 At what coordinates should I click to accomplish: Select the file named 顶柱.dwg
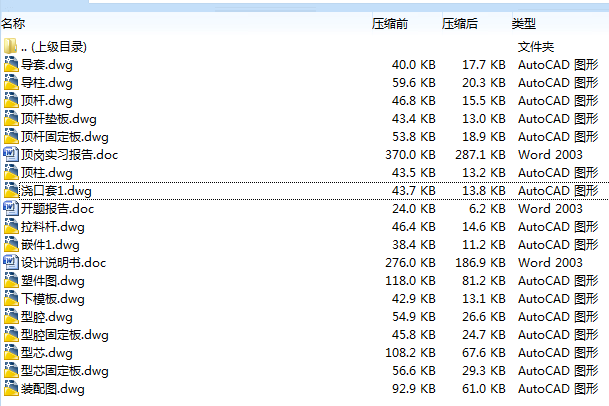tap(47, 173)
